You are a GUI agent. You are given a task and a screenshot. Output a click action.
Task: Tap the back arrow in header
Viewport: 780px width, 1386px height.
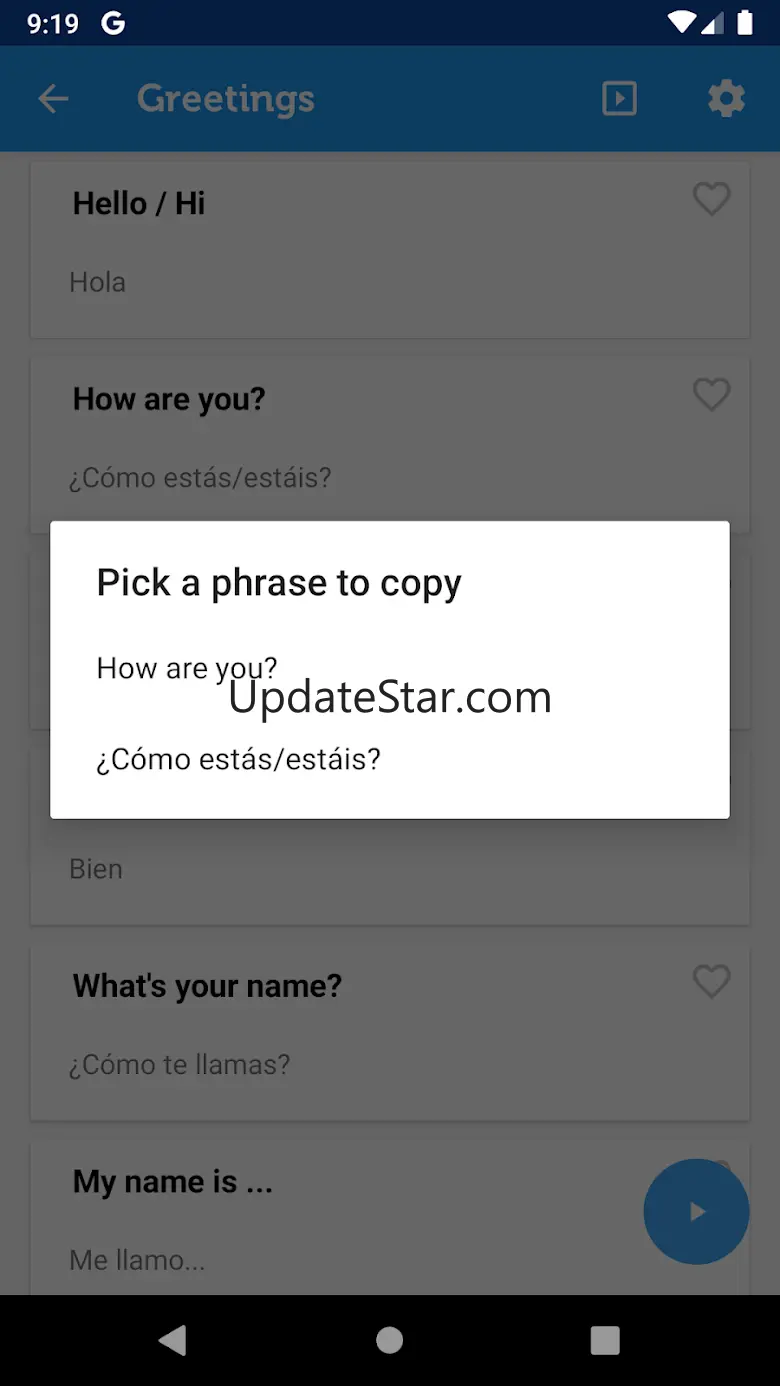pyautogui.click(x=53, y=99)
